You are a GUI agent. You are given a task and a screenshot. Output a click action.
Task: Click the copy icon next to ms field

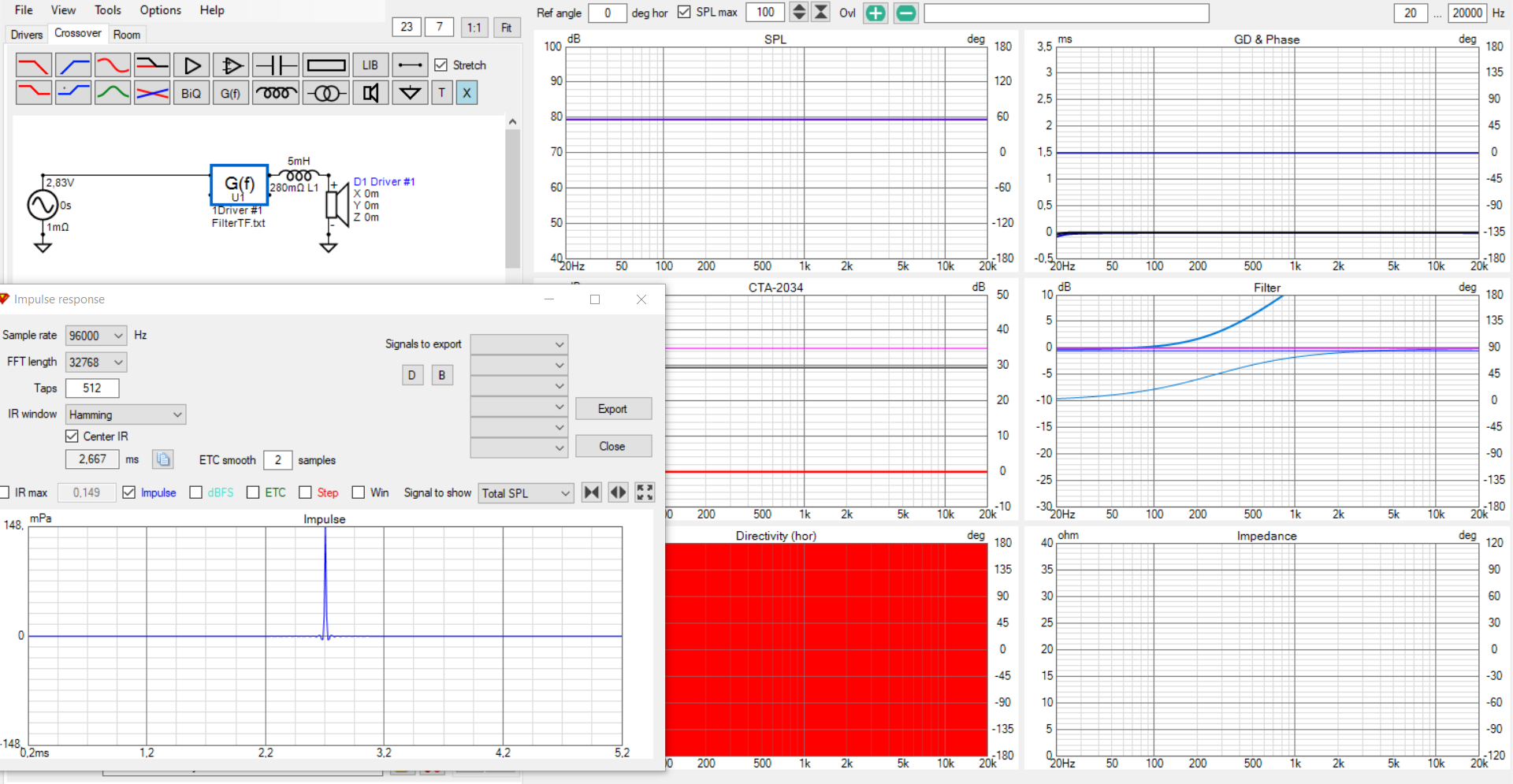[x=163, y=459]
